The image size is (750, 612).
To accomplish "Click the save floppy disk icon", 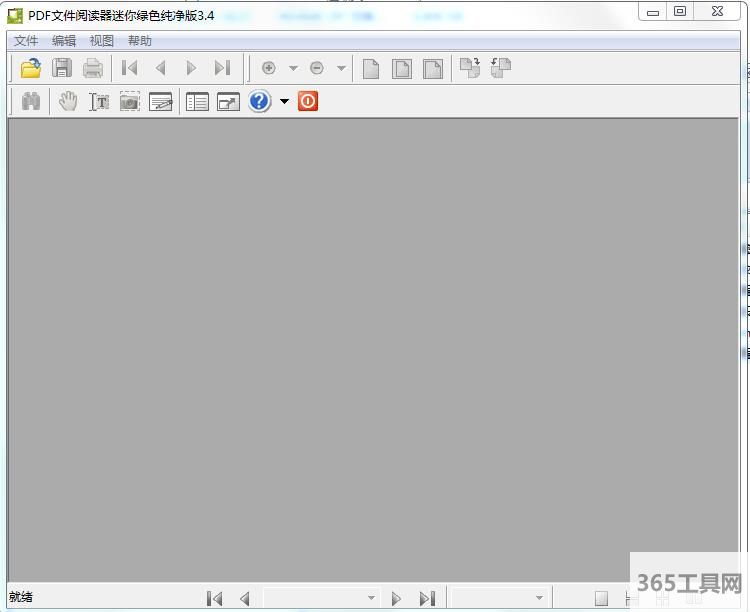I will click(x=62, y=68).
